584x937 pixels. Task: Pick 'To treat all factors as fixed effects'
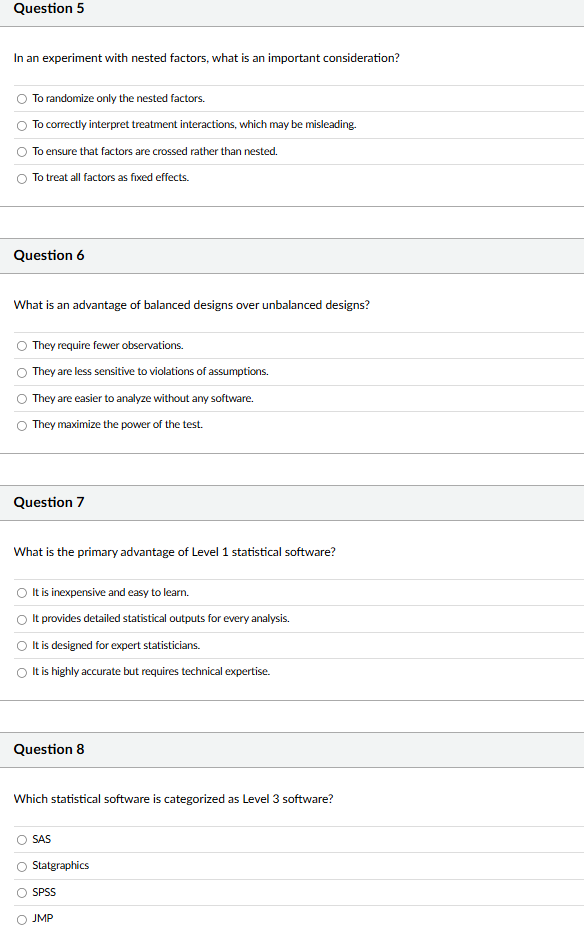click(x=21, y=177)
